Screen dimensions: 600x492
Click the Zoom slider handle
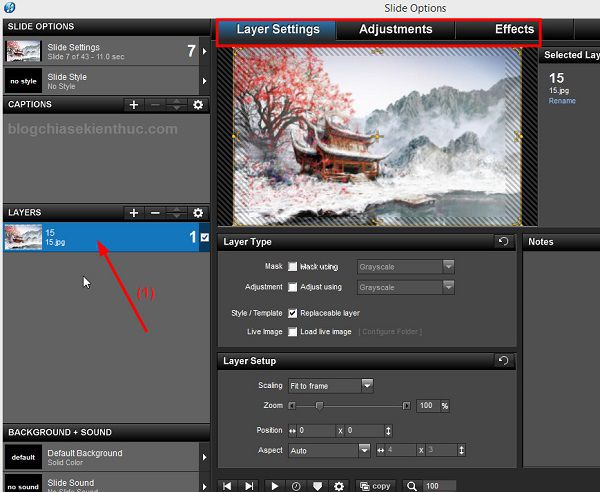tap(319, 406)
